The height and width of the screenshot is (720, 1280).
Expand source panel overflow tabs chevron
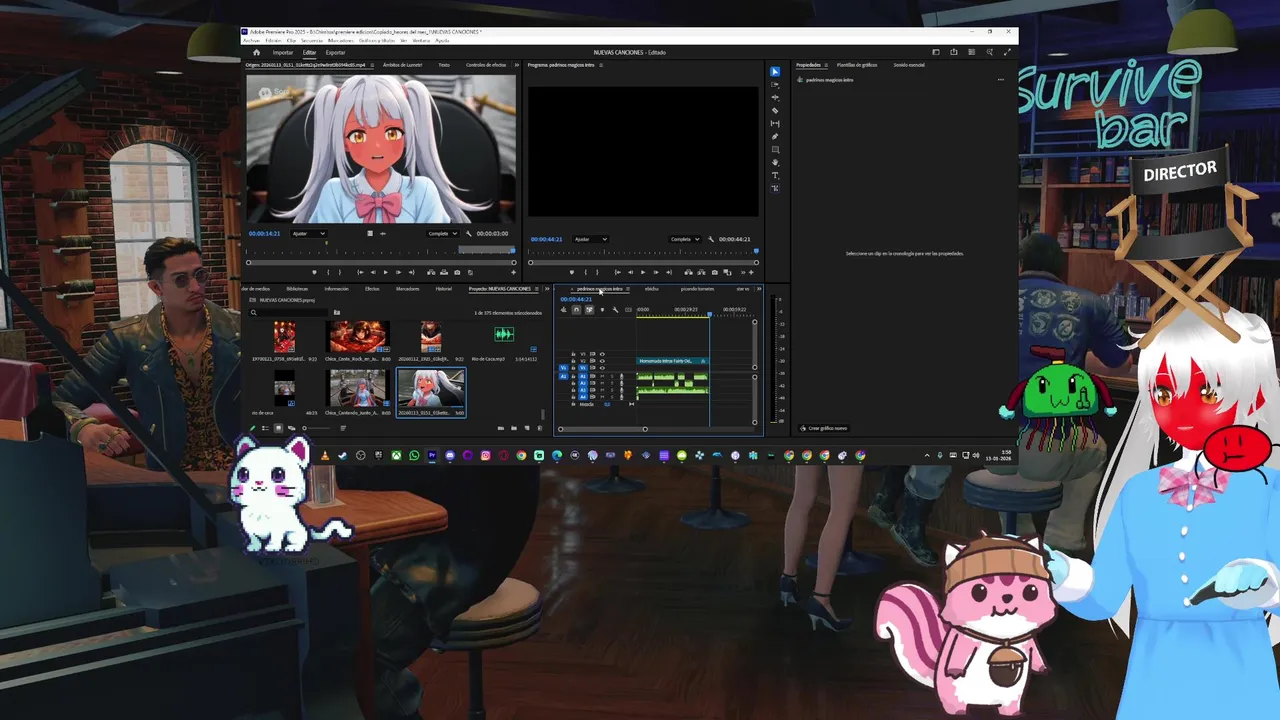(517, 65)
